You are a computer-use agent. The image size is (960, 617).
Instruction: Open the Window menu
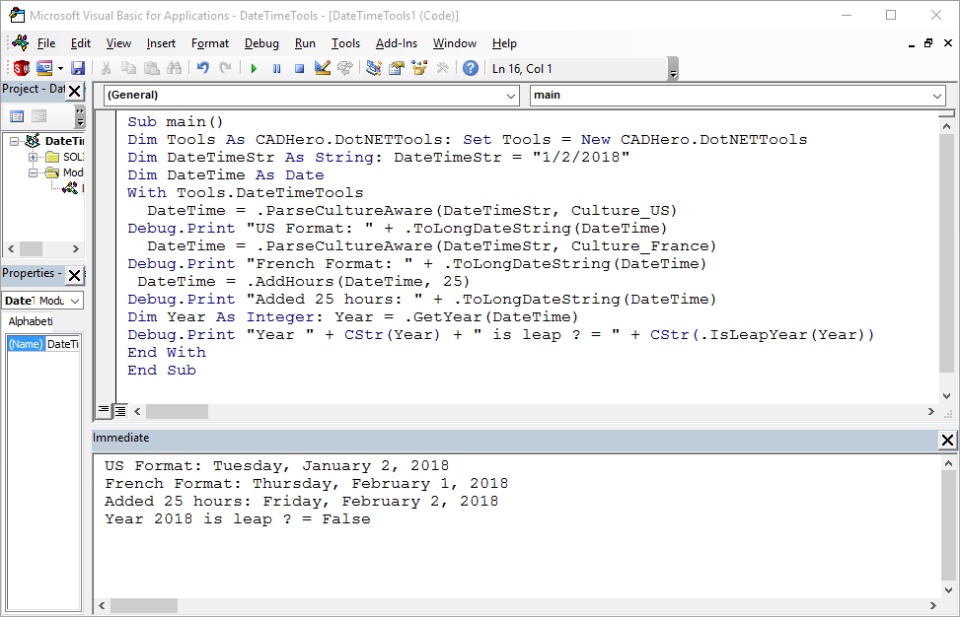454,43
